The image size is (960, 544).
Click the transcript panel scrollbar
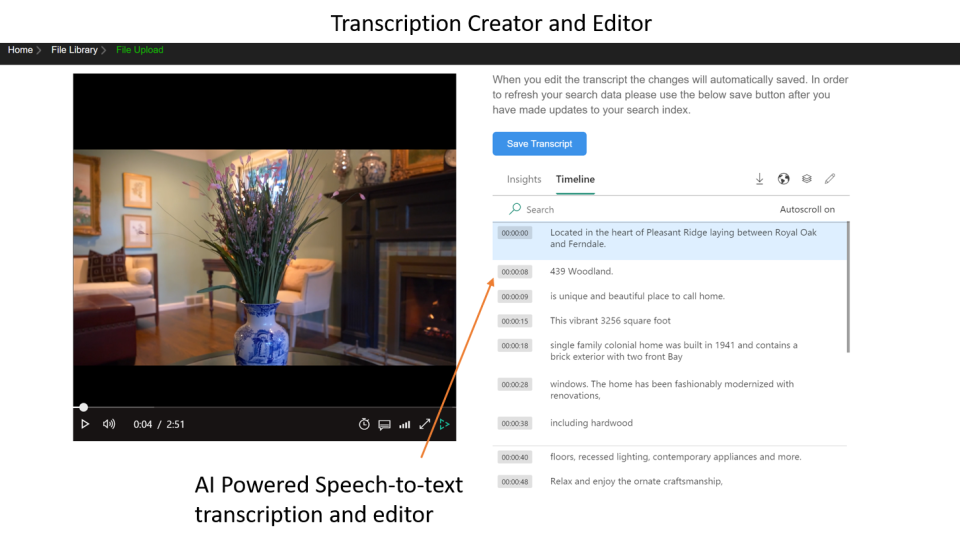(x=848, y=287)
